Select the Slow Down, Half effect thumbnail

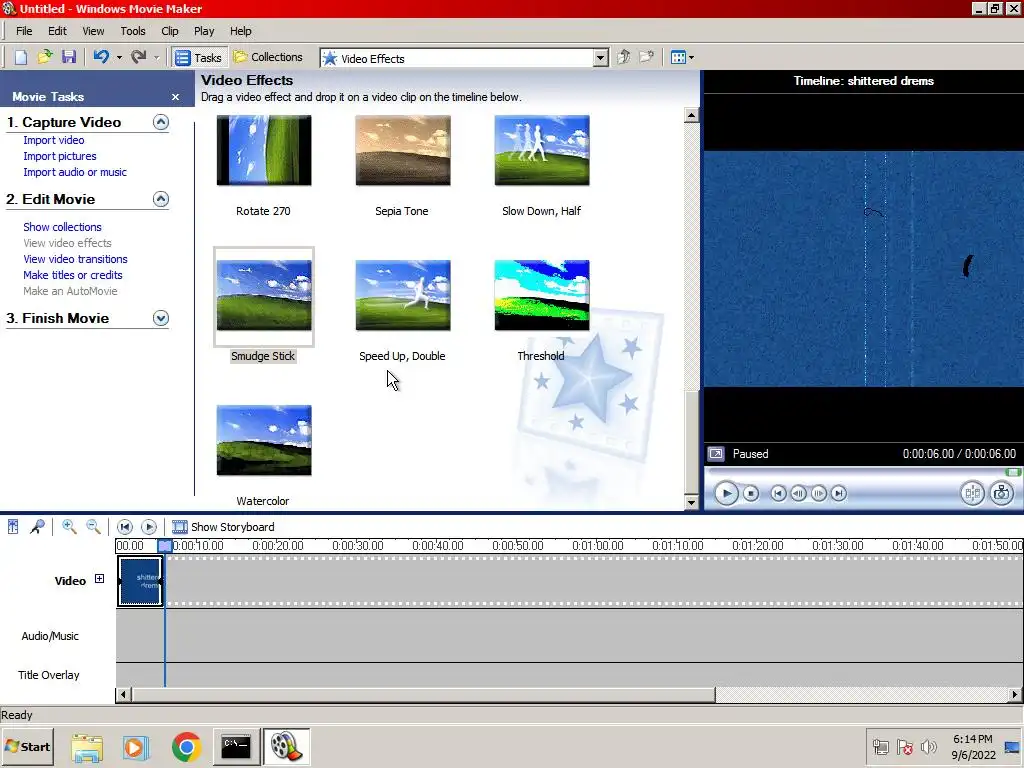[542, 150]
